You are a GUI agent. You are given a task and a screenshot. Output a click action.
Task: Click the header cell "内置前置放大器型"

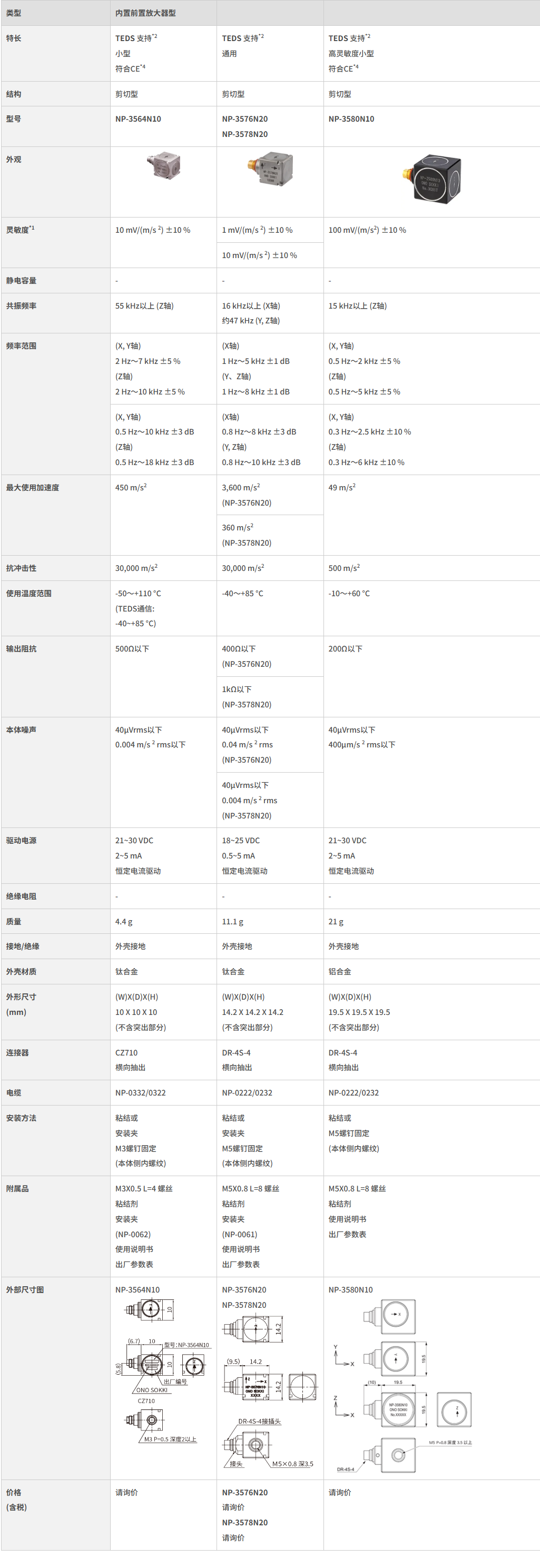[145, 13]
